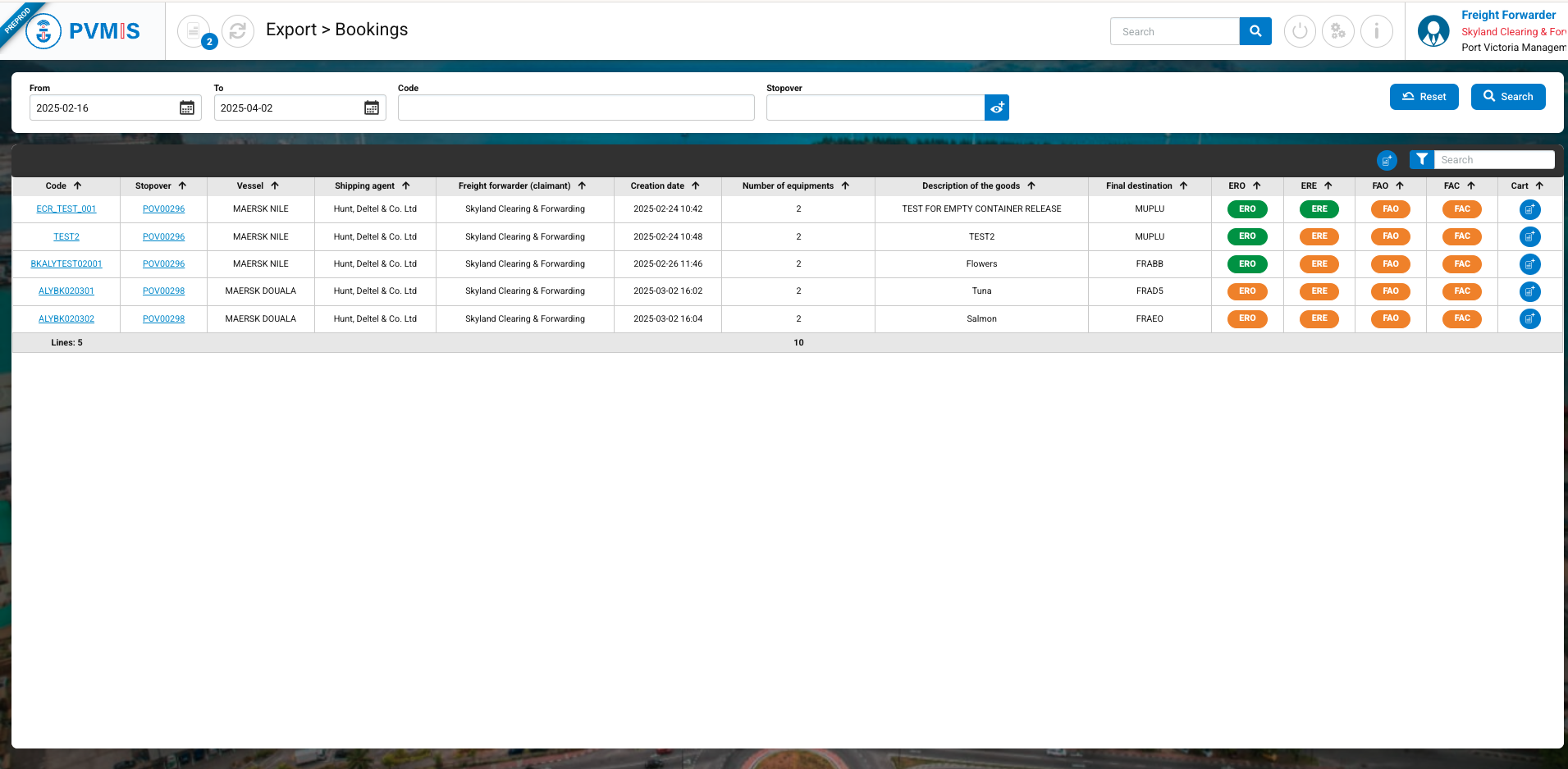Open booking link BKALYTEST02001
The width and height of the screenshot is (1568, 769).
[x=66, y=264]
